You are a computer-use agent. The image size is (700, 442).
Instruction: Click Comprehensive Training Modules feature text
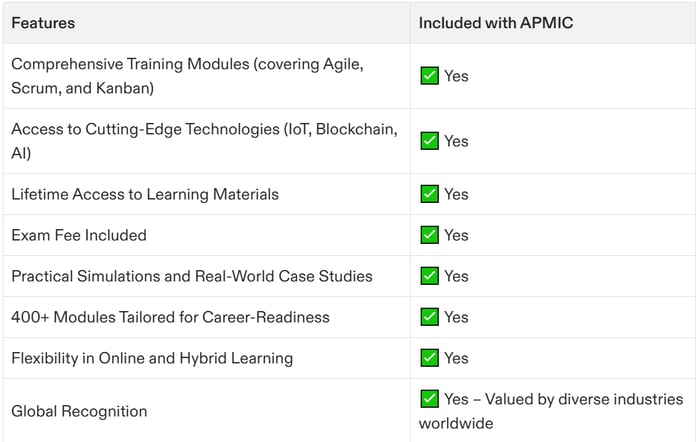coord(188,76)
